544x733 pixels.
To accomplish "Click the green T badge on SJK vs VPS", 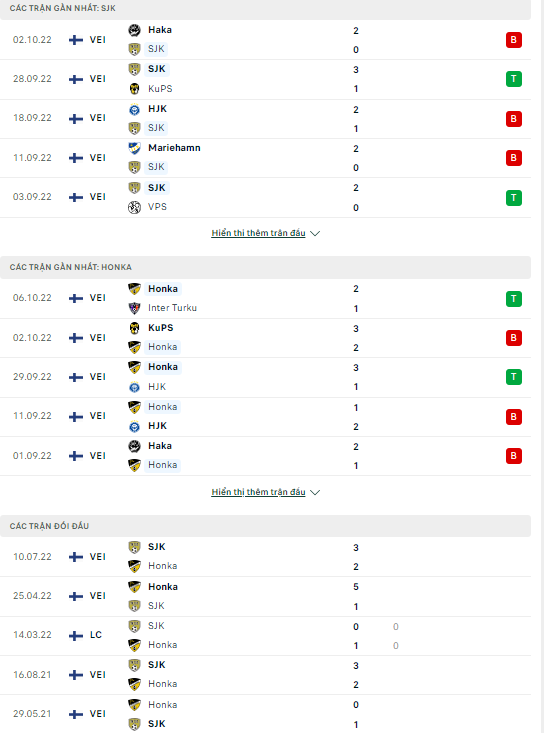I will pos(514,198).
